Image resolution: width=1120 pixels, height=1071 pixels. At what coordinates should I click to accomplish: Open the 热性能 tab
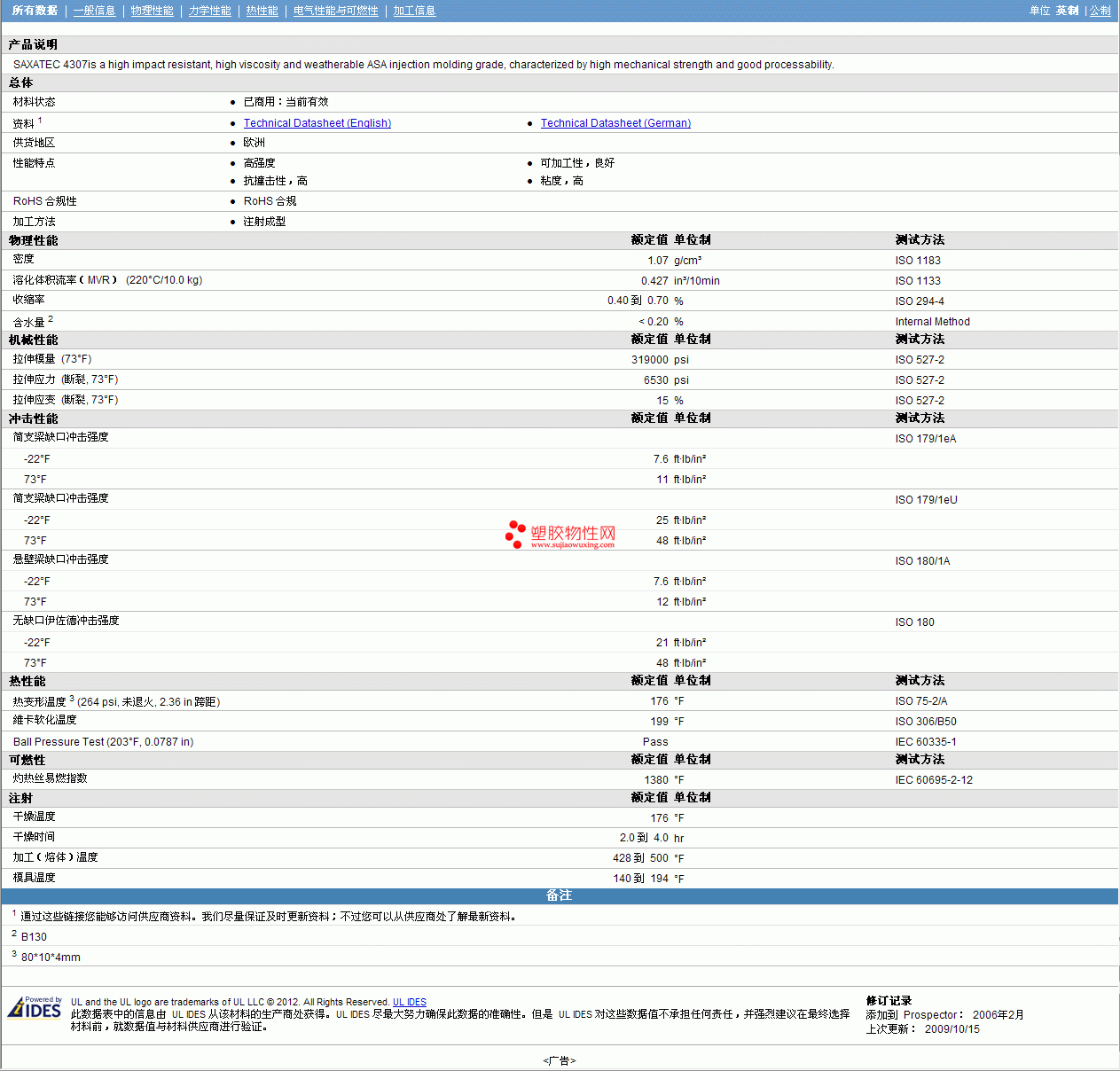262,11
